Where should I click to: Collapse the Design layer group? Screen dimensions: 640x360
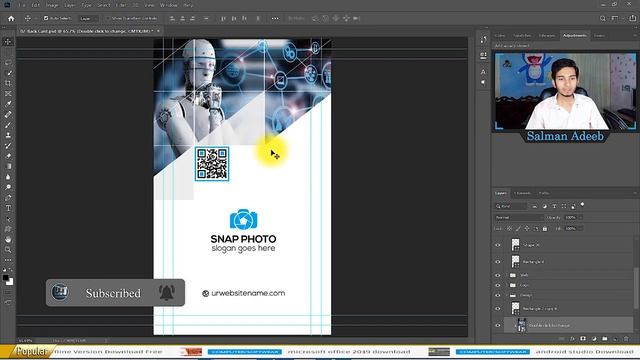pos(506,296)
